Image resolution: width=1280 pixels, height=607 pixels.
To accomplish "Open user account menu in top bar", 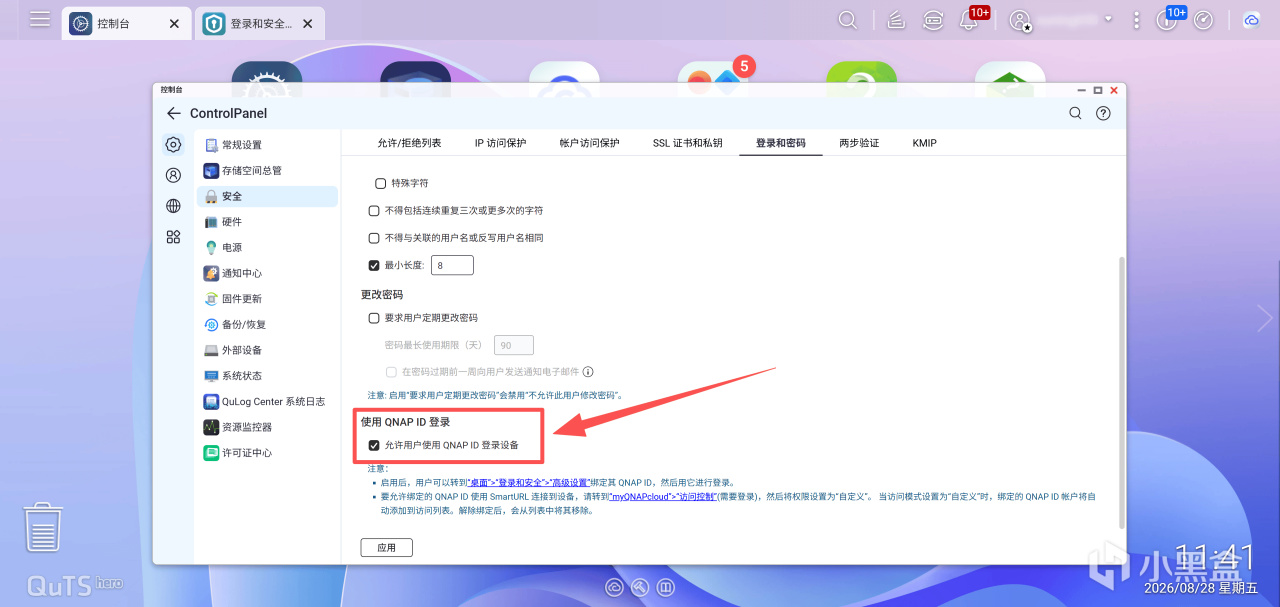I will (1020, 20).
